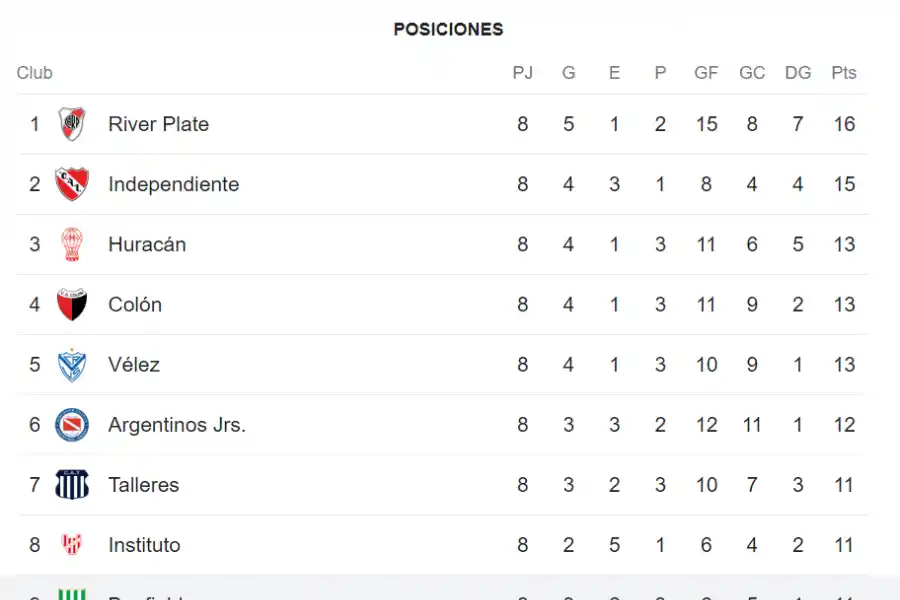Open the Argentinos Jrs. team link
The image size is (900, 600).
(177, 425)
